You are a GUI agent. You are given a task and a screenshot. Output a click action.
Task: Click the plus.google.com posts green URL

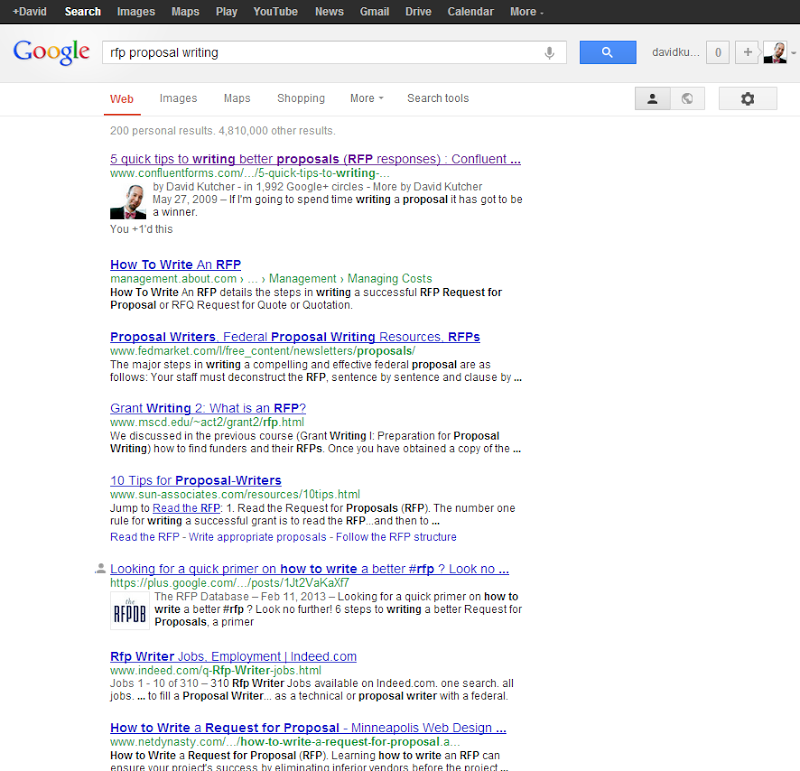pyautogui.click(x=230, y=583)
